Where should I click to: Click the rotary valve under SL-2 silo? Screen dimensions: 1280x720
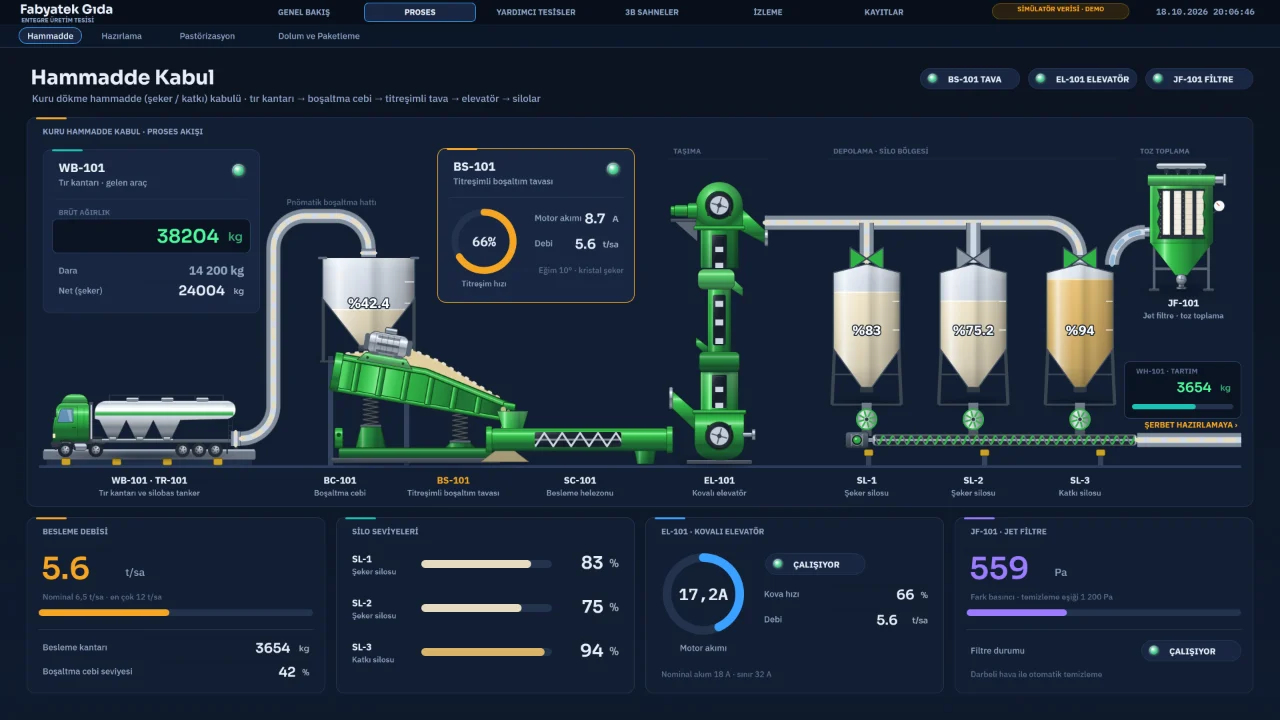972,418
